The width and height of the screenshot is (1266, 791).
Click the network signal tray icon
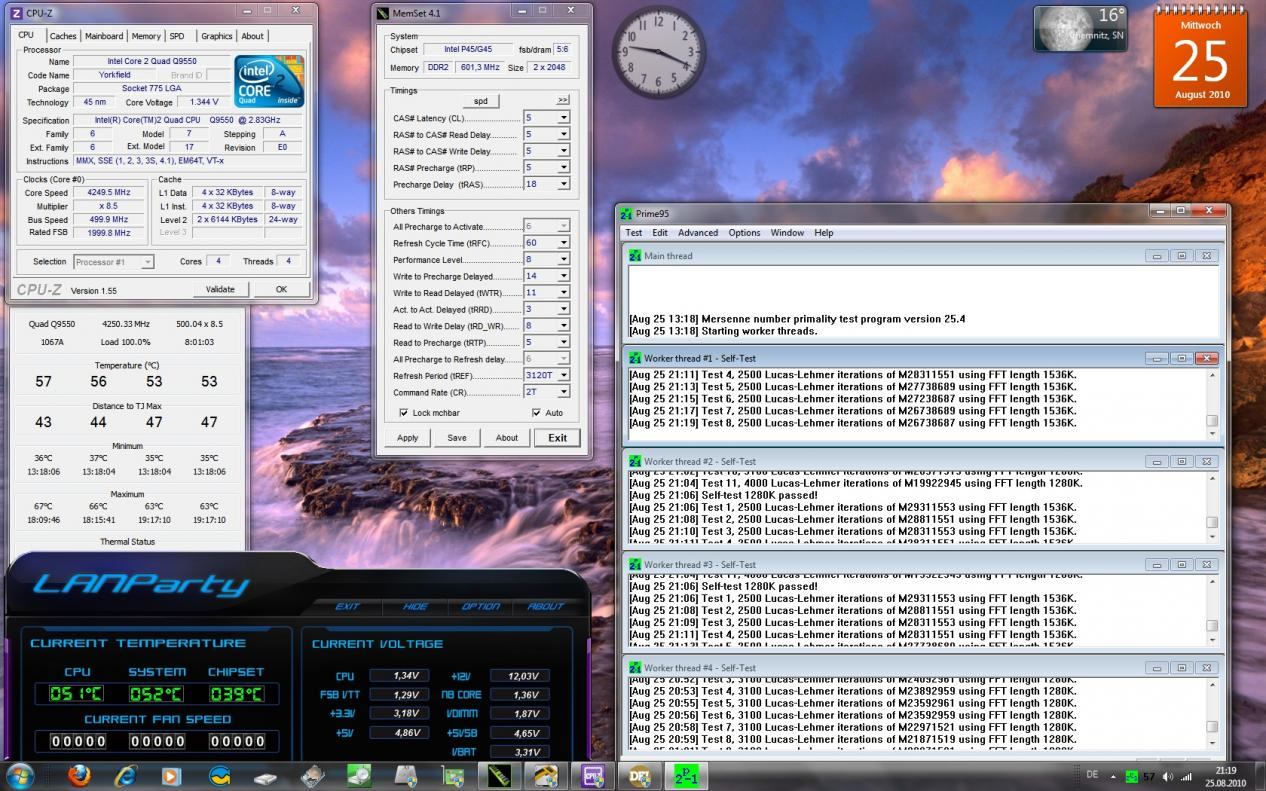click(x=1187, y=776)
